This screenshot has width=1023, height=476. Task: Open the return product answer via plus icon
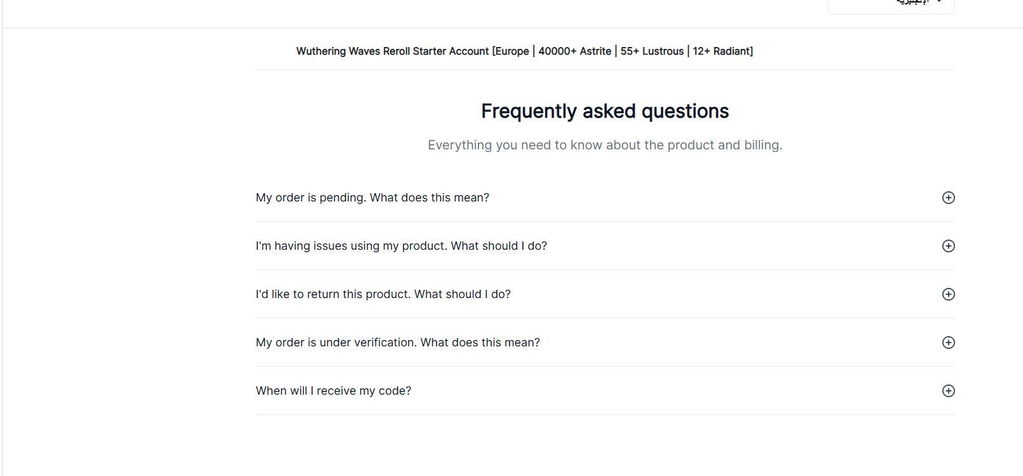tap(948, 294)
